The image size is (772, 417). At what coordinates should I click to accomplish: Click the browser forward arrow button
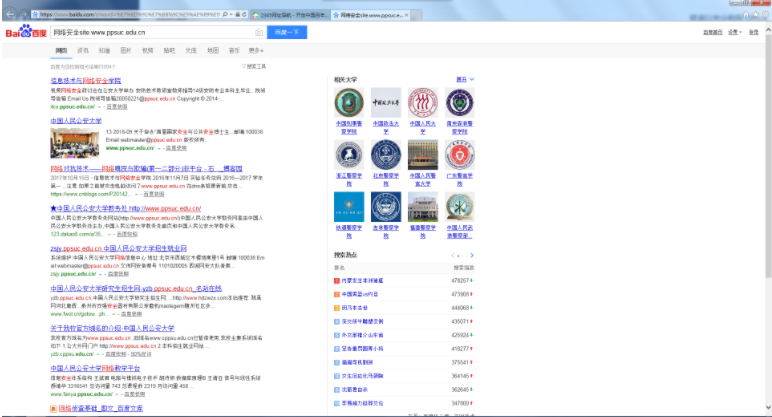point(23,15)
